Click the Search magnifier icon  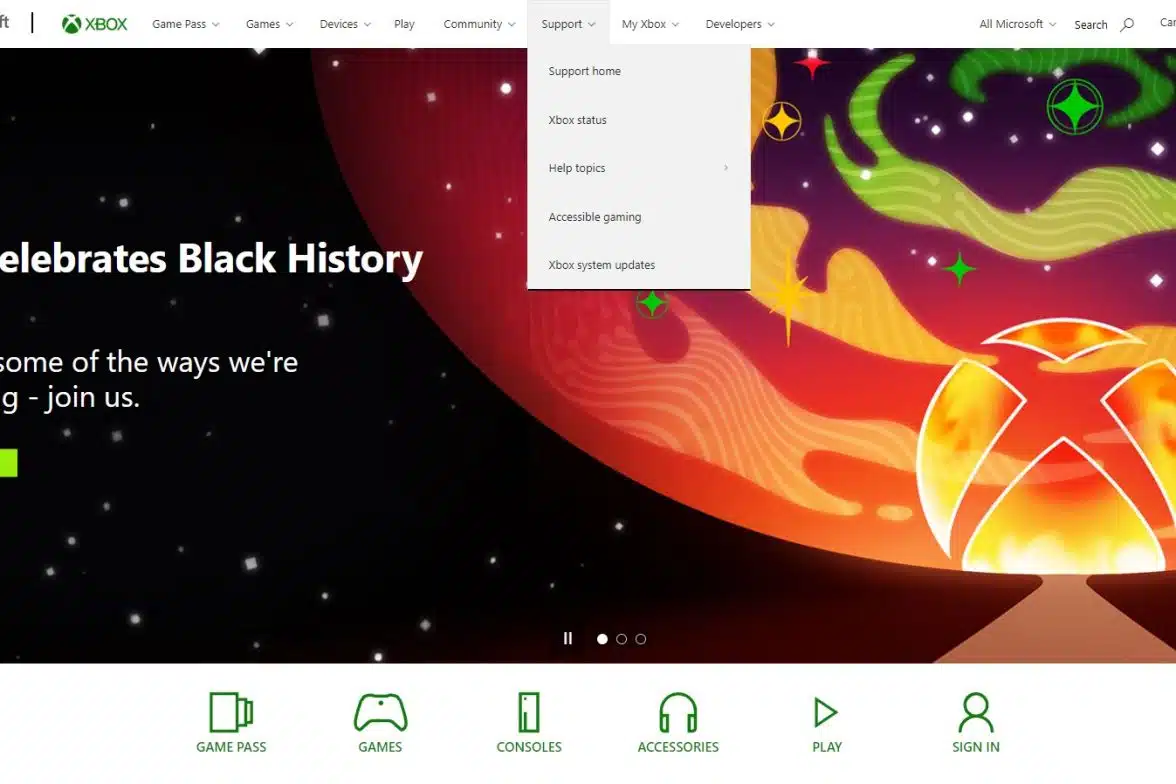coord(1126,25)
